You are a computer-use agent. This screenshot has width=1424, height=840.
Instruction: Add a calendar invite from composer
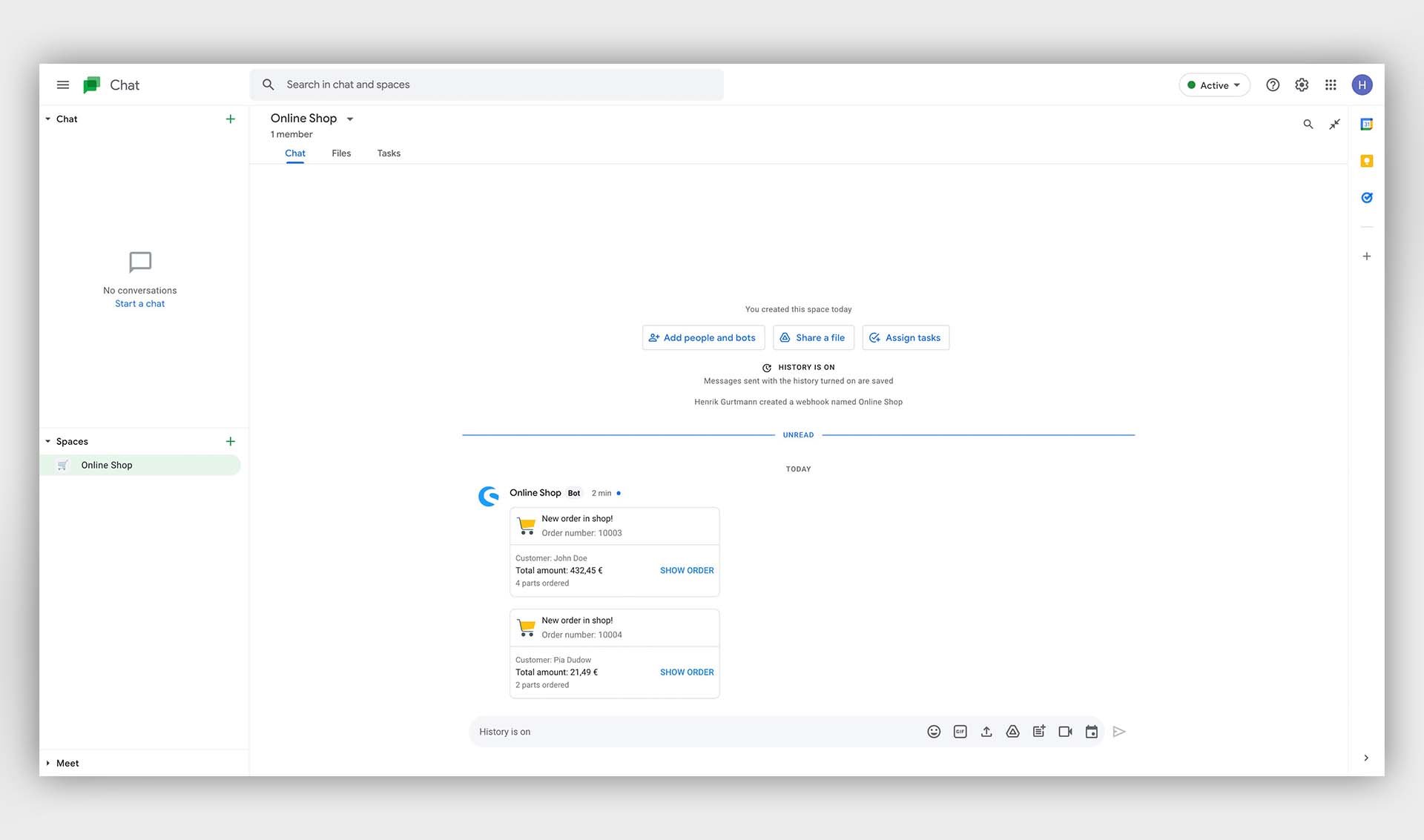1092,732
